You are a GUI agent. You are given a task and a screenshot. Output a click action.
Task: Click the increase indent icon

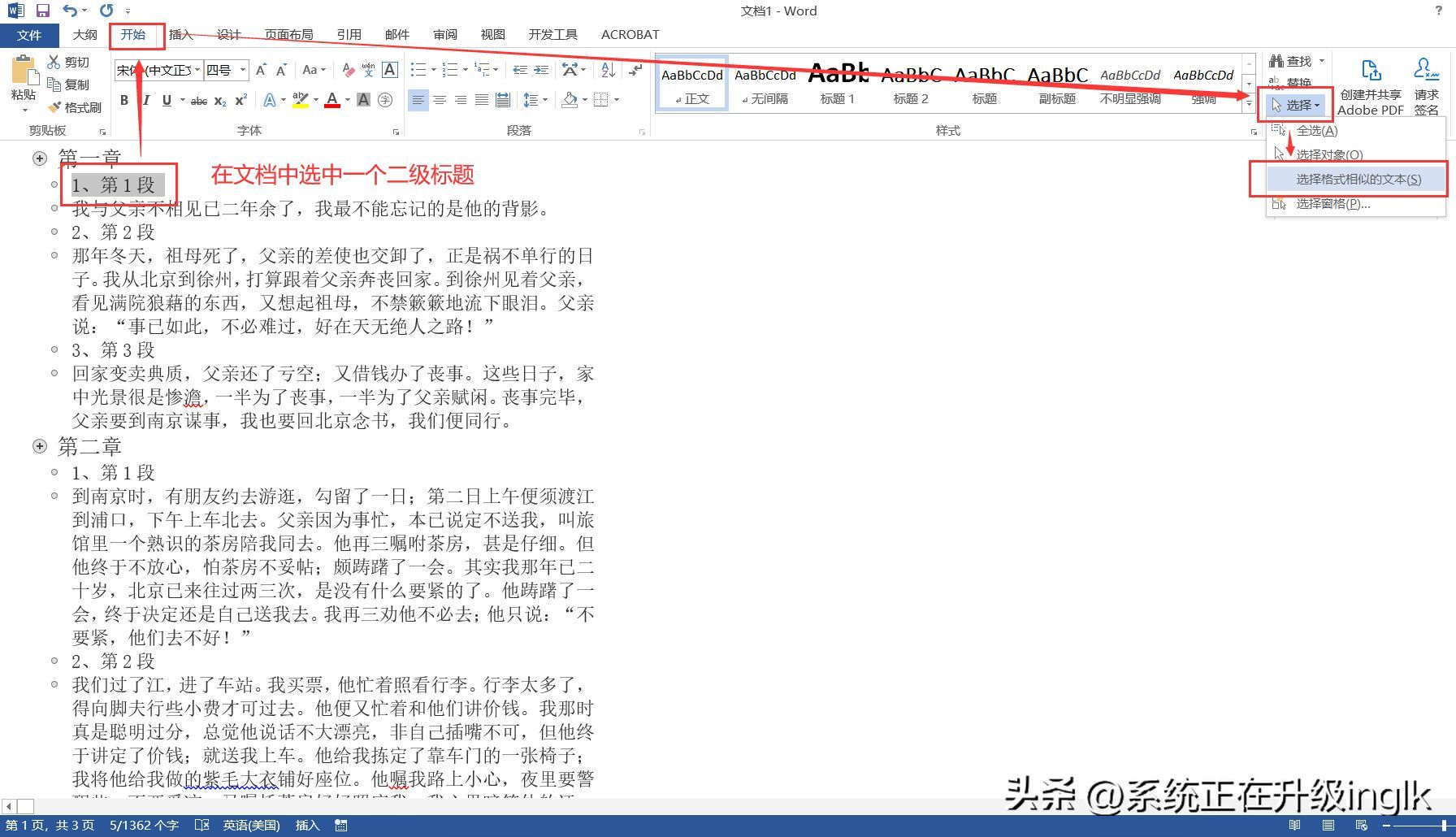541,70
